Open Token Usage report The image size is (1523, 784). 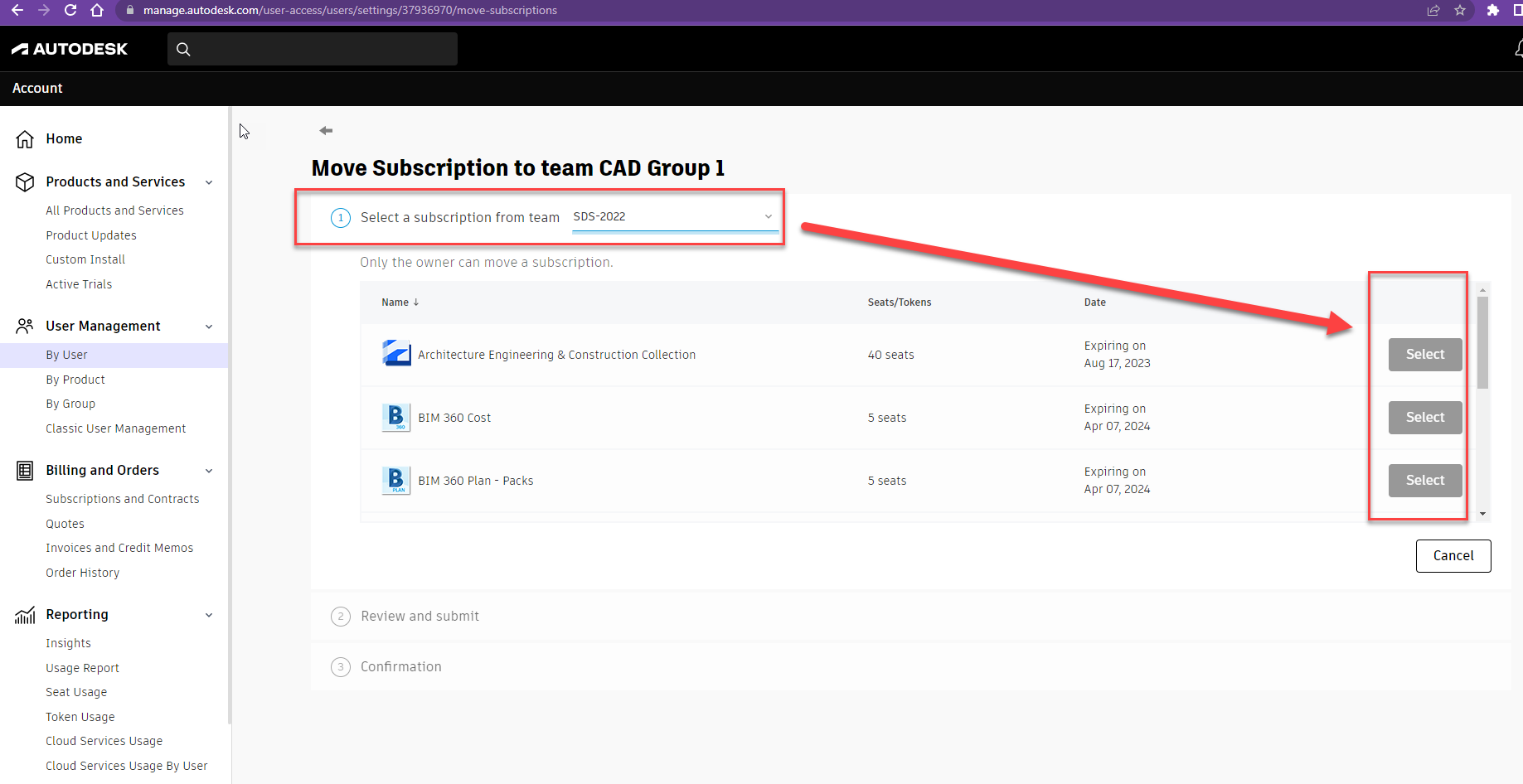click(x=80, y=717)
